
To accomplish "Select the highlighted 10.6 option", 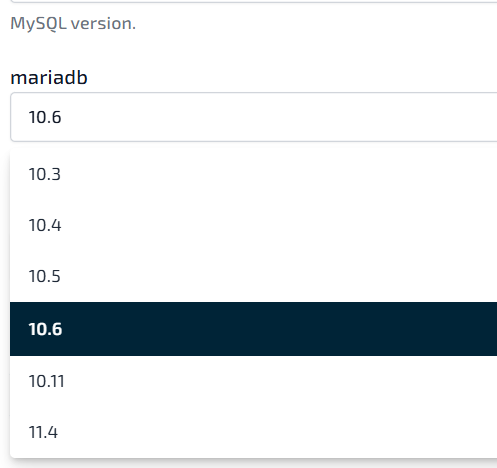I will pos(254,329).
